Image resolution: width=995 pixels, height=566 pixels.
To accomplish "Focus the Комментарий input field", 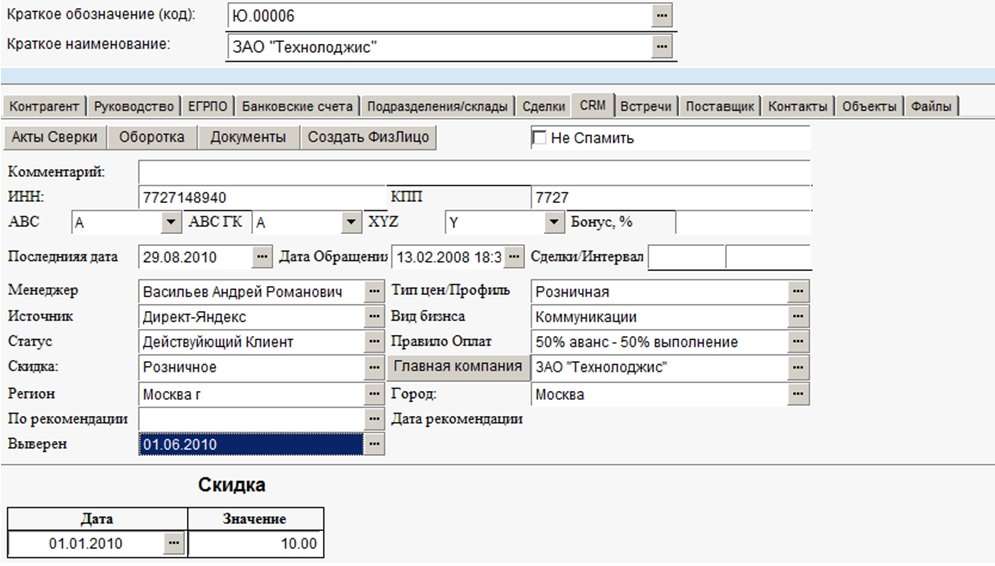I will 474,172.
